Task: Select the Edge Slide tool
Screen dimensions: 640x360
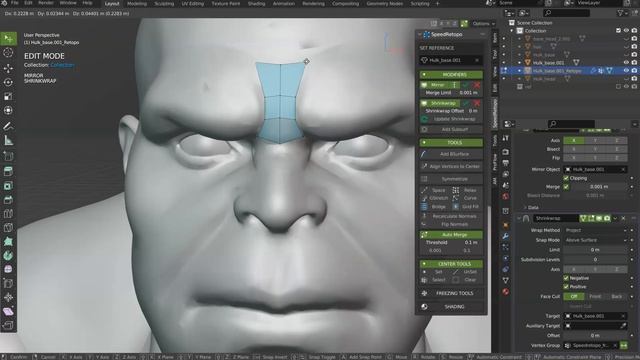Action: coord(8,283)
